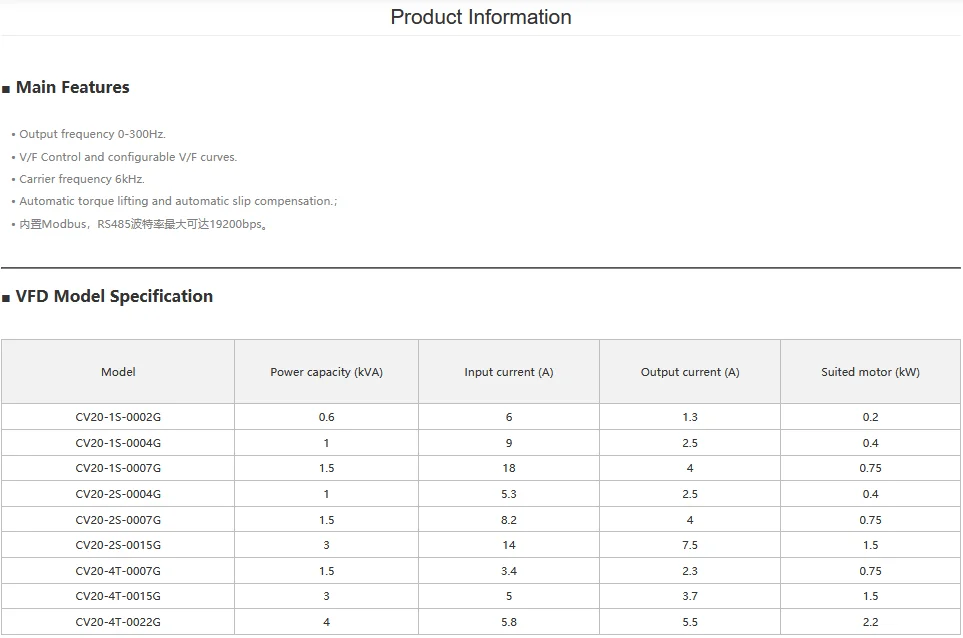Click the Model column header
963x638 pixels.
(118, 372)
